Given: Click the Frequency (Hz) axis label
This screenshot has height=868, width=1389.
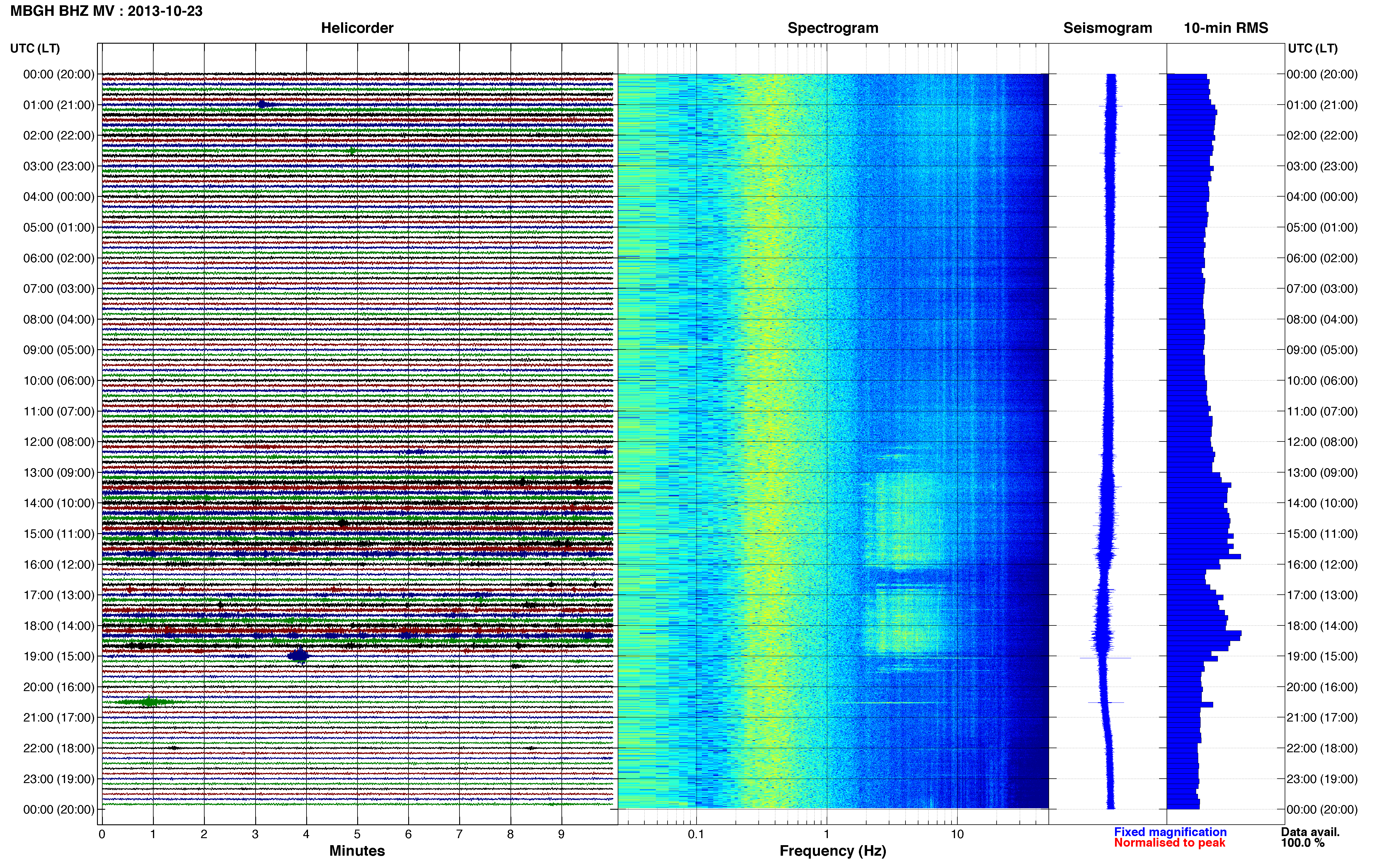Looking at the screenshot, I should (833, 851).
